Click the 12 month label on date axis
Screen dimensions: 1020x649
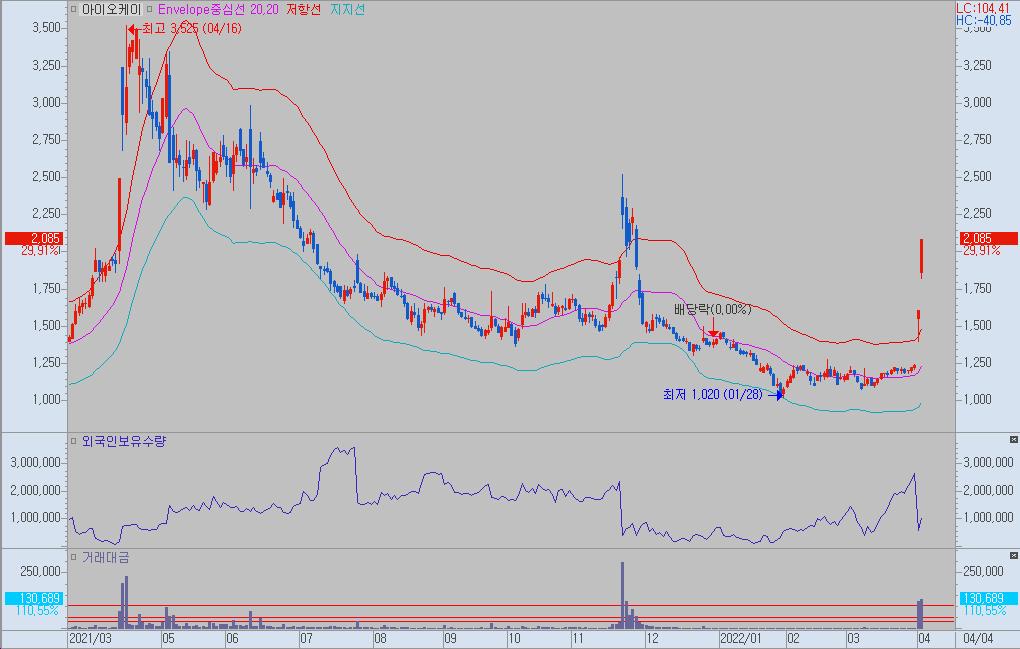[x=652, y=639]
